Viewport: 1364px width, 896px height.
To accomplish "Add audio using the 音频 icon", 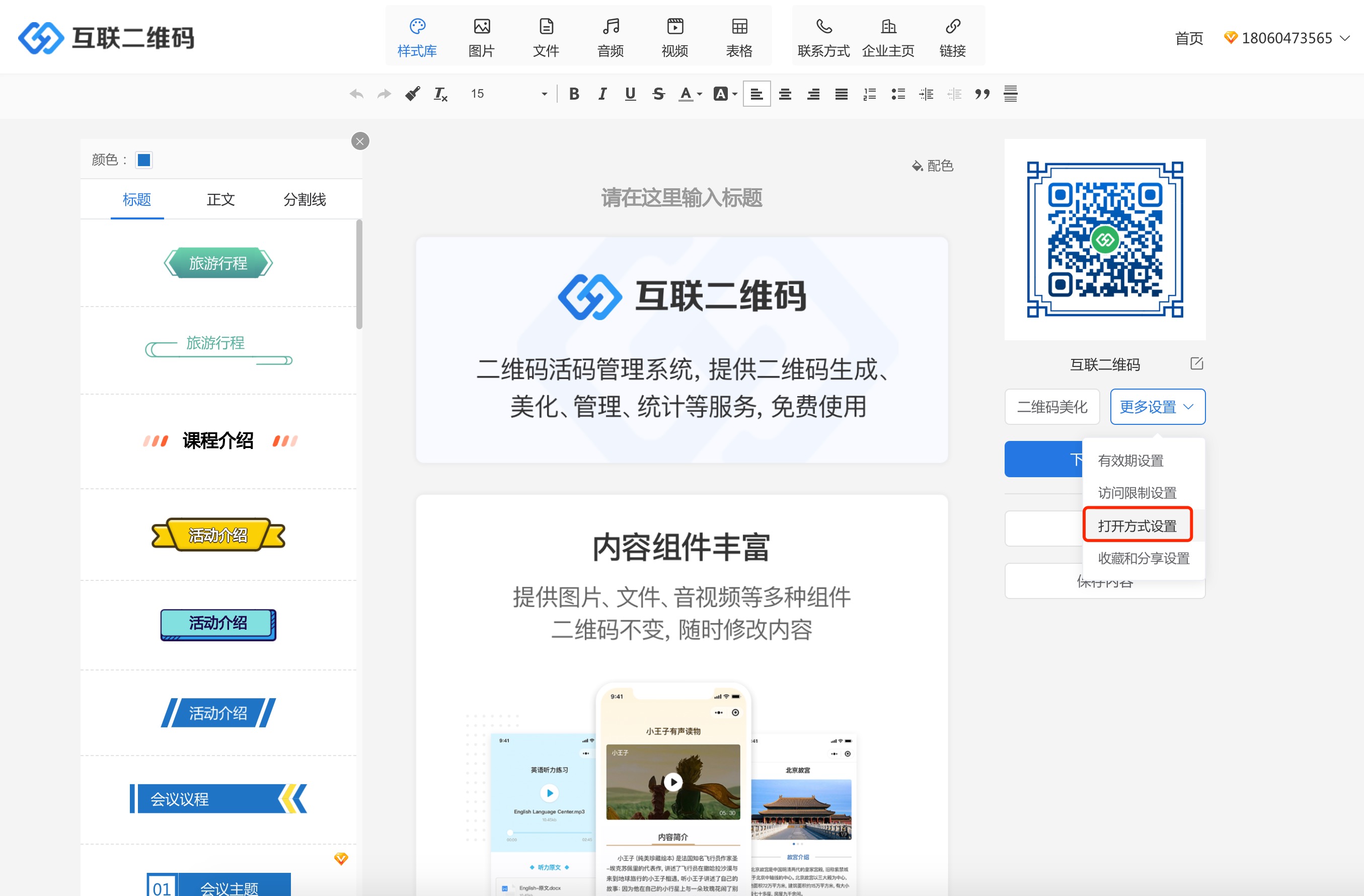I will [611, 38].
